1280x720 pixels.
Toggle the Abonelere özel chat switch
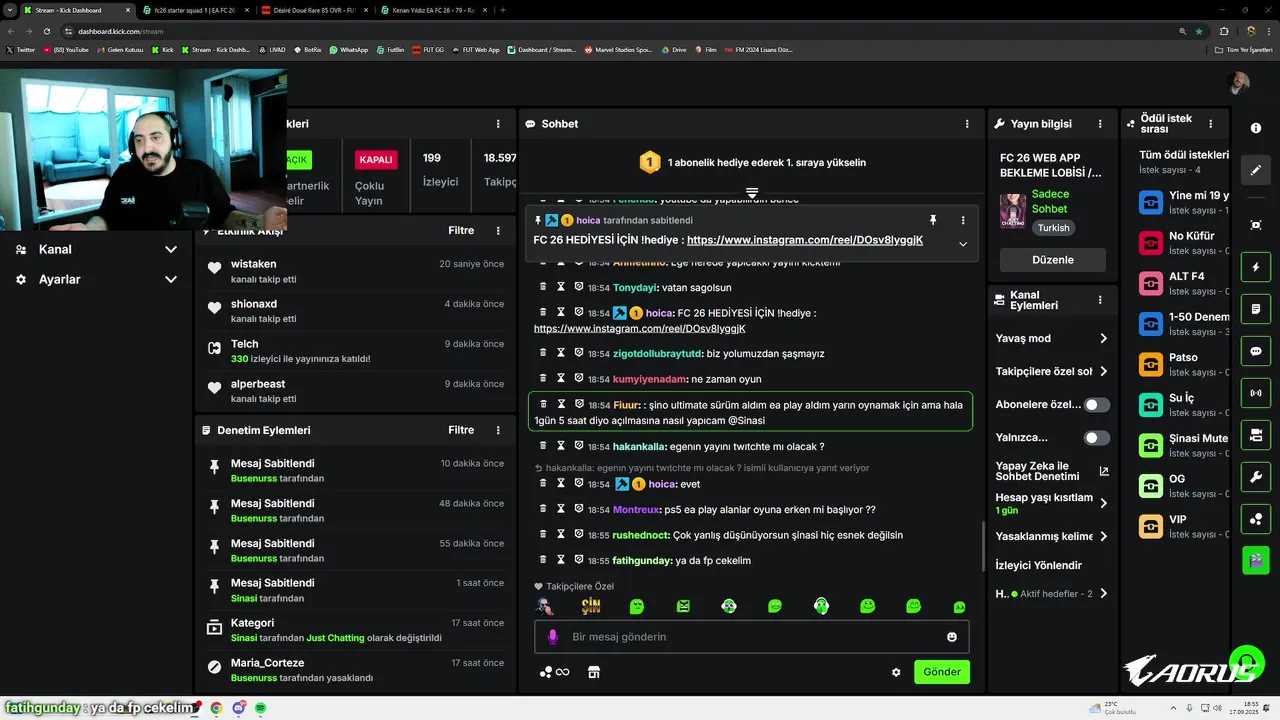(1097, 405)
